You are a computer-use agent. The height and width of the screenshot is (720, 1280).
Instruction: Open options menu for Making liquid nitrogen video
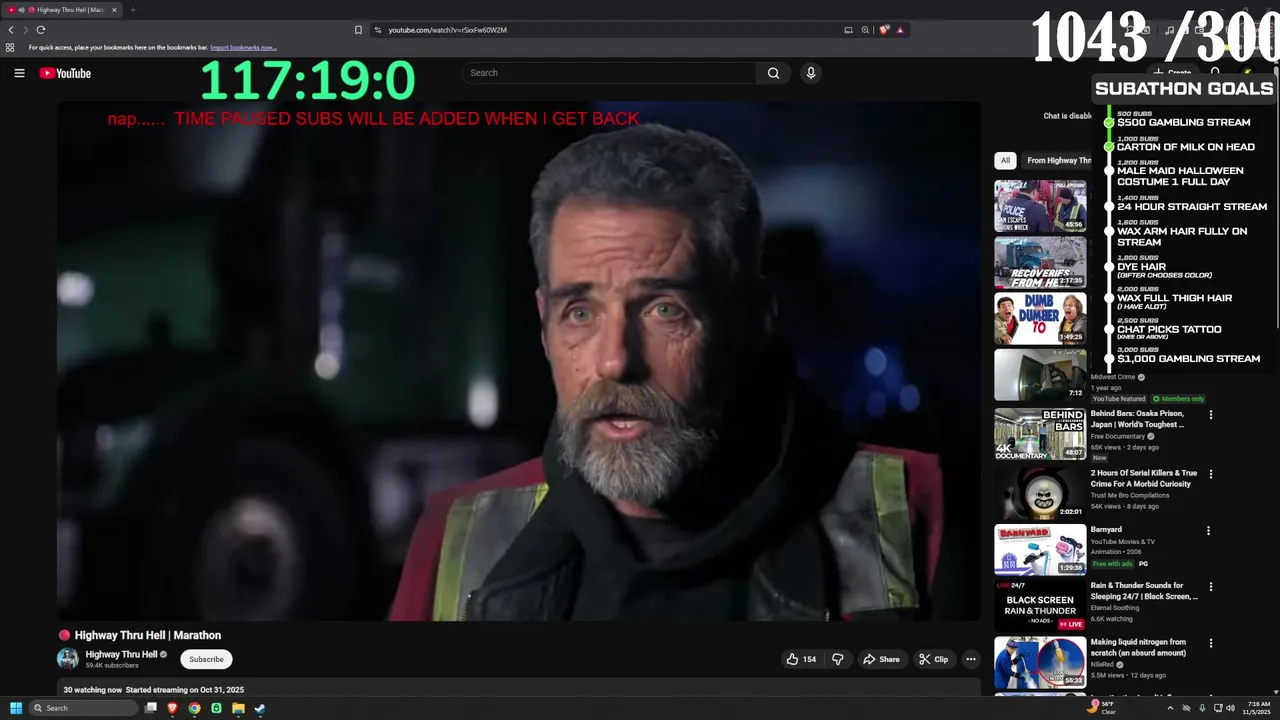click(1210, 643)
